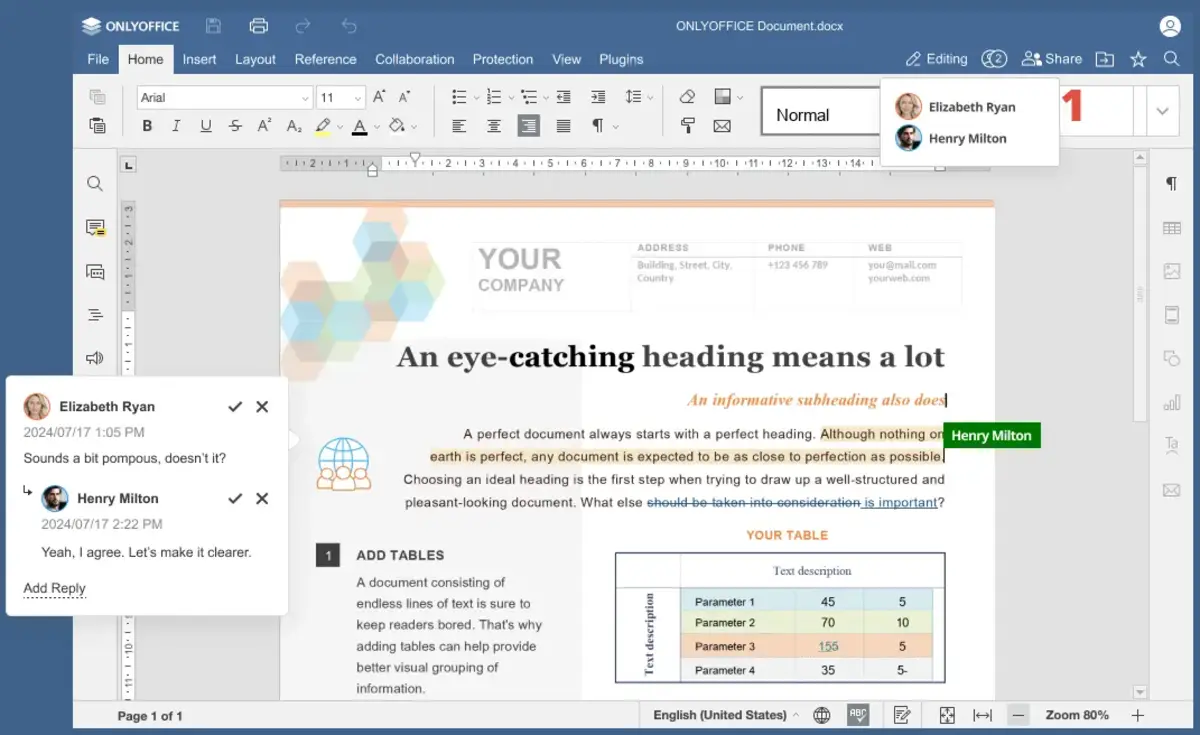Screen dimensions: 1200x735
Task: Clear text style with eraser icon
Action: pos(687,97)
